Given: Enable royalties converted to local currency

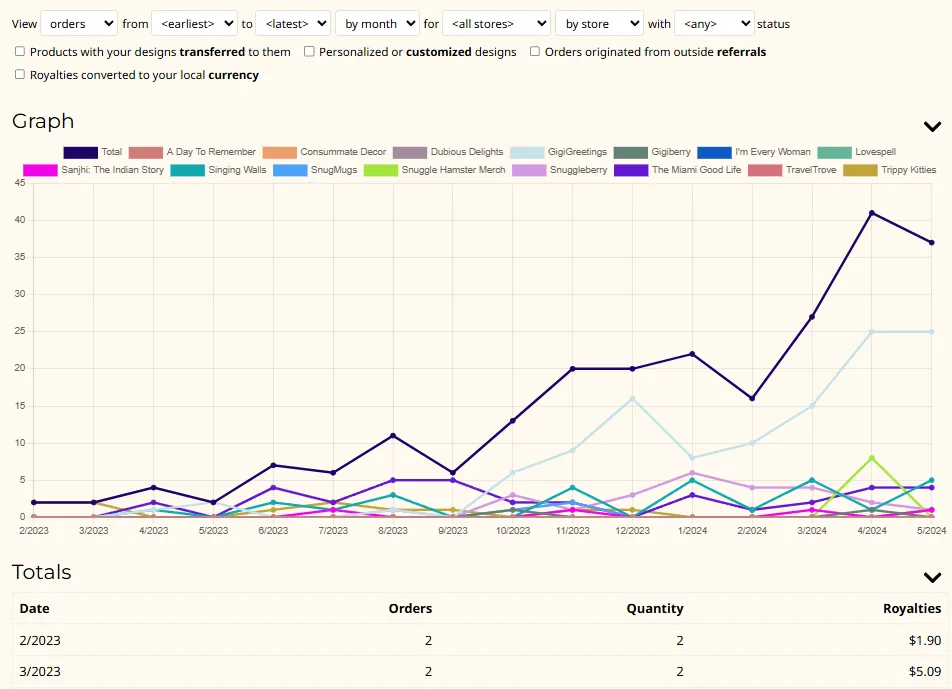Looking at the screenshot, I should tap(20, 75).
